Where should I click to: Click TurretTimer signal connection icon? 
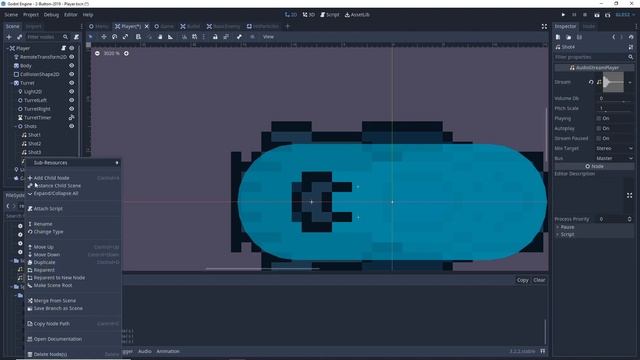click(x=71, y=118)
